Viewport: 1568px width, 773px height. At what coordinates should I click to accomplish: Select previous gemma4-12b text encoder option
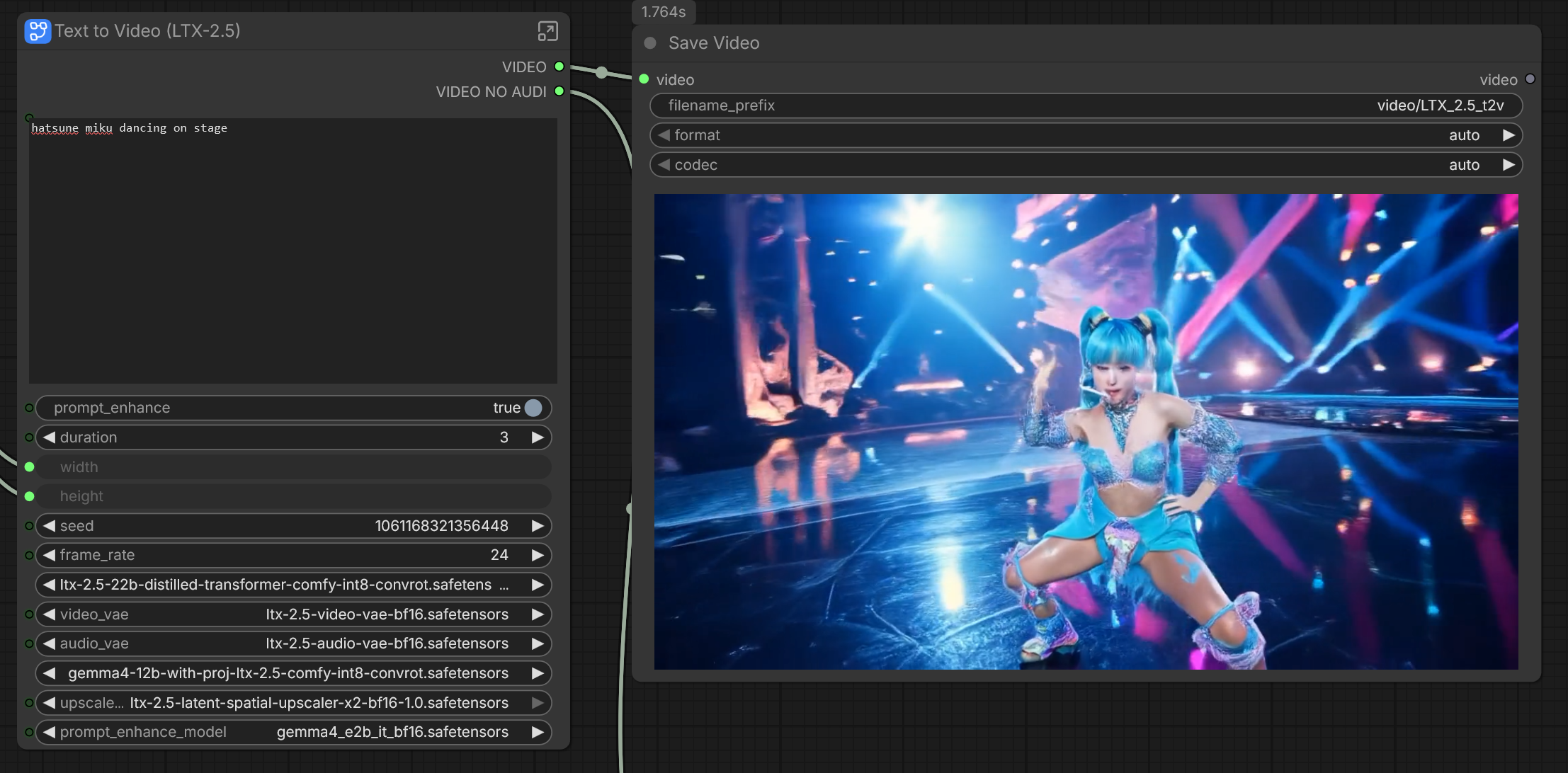click(49, 673)
